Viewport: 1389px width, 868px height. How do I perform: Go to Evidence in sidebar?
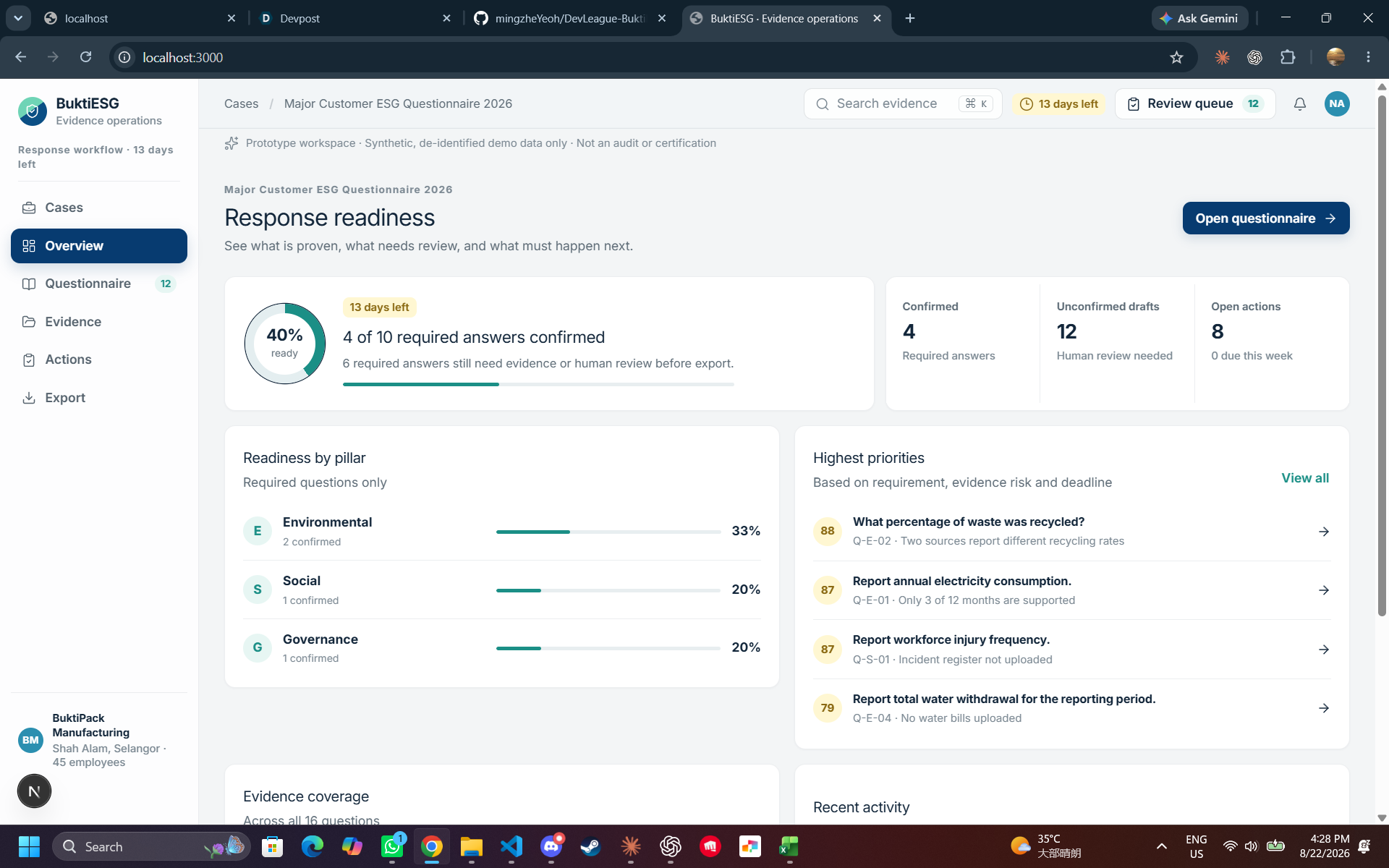click(99, 322)
